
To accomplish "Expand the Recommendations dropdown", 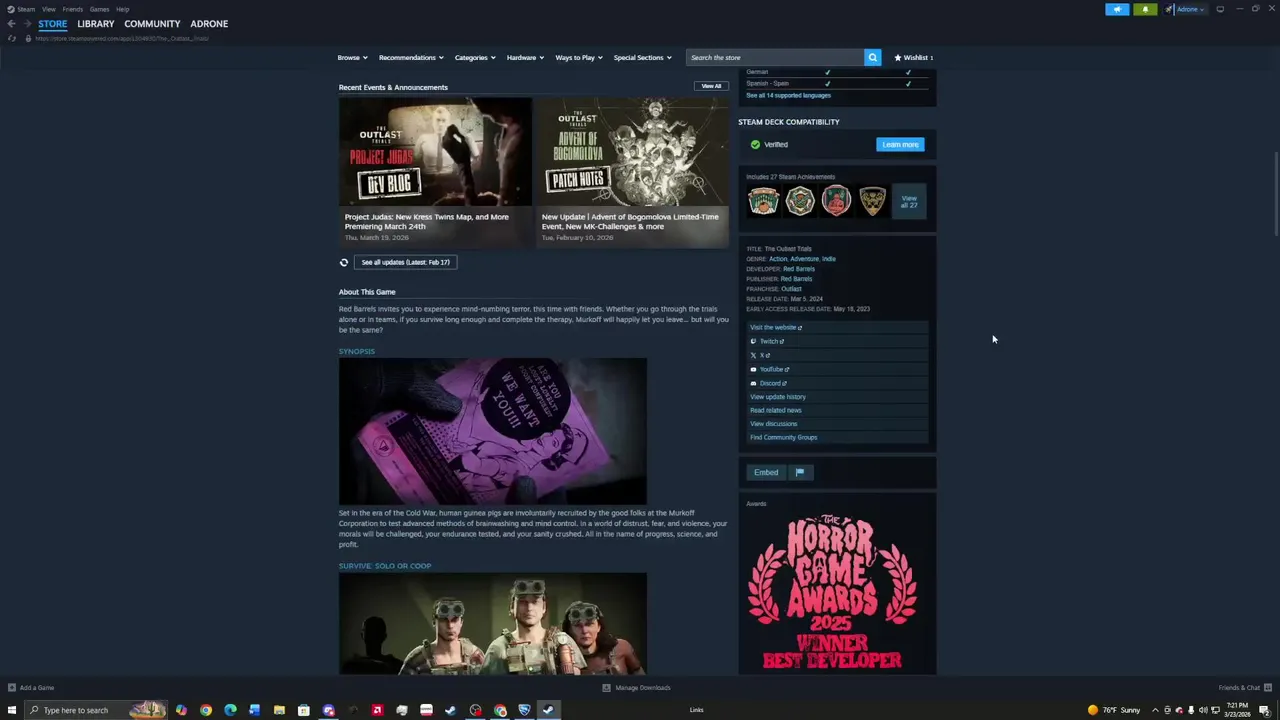I will coord(411,57).
